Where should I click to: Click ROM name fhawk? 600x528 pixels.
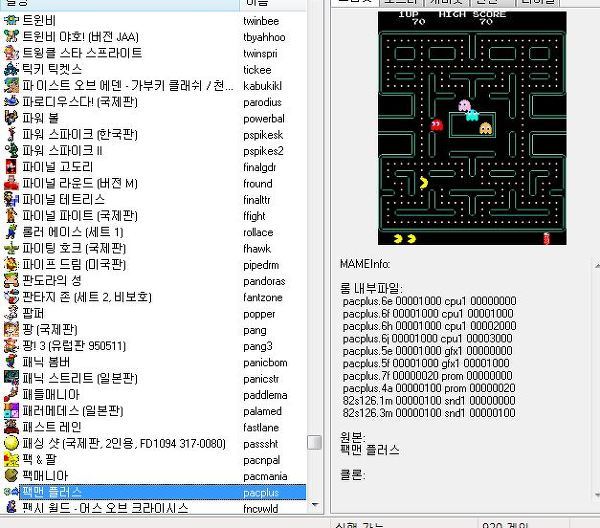pos(257,248)
